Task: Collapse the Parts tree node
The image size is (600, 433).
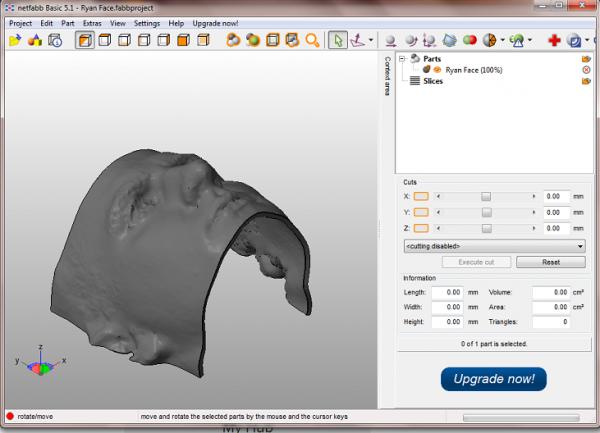Action: point(402,59)
